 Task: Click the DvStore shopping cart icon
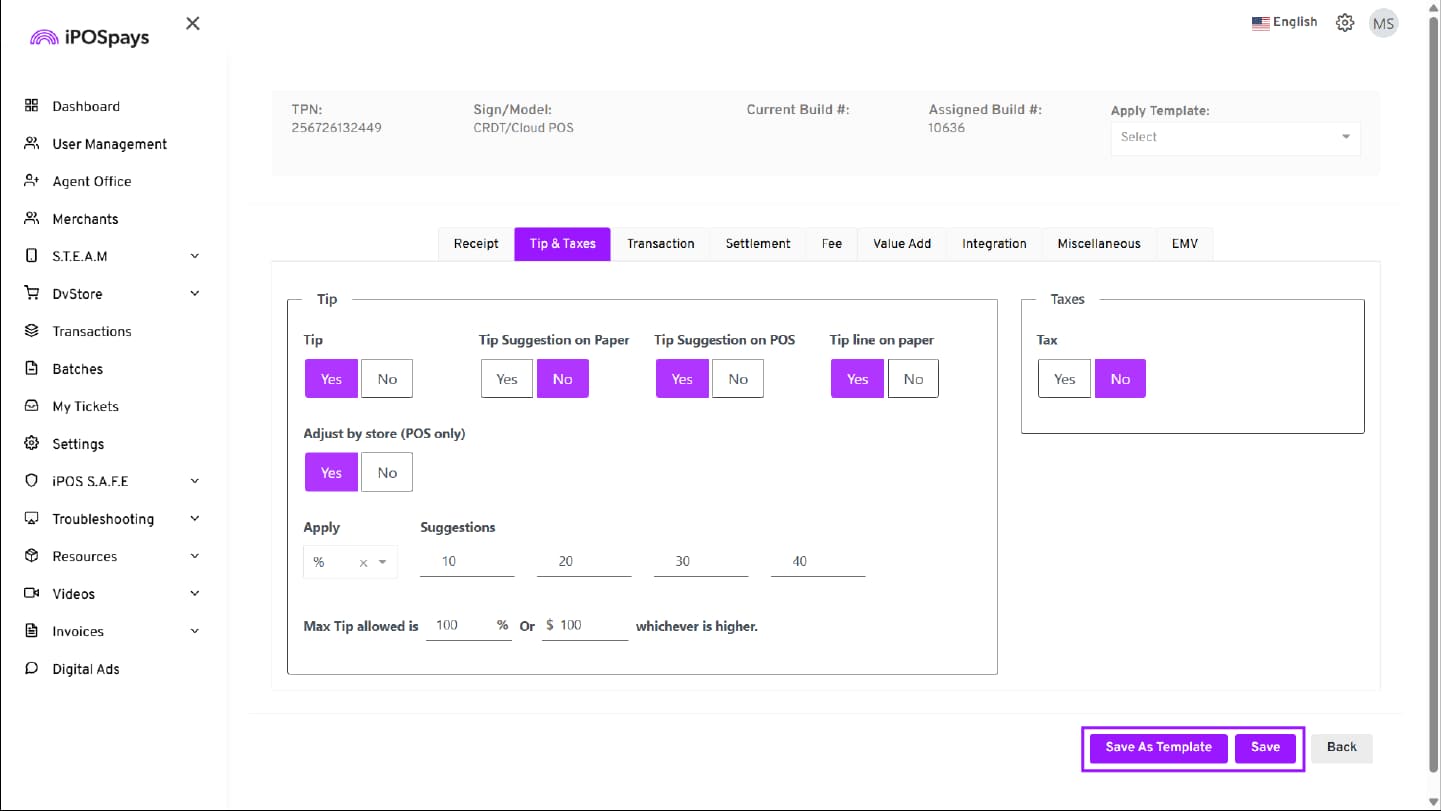click(31, 293)
